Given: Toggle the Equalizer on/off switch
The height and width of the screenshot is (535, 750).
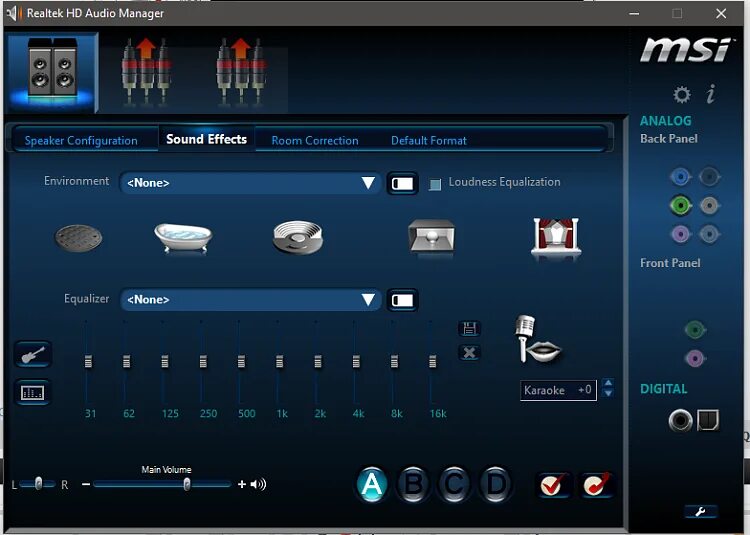Looking at the screenshot, I should [x=402, y=300].
